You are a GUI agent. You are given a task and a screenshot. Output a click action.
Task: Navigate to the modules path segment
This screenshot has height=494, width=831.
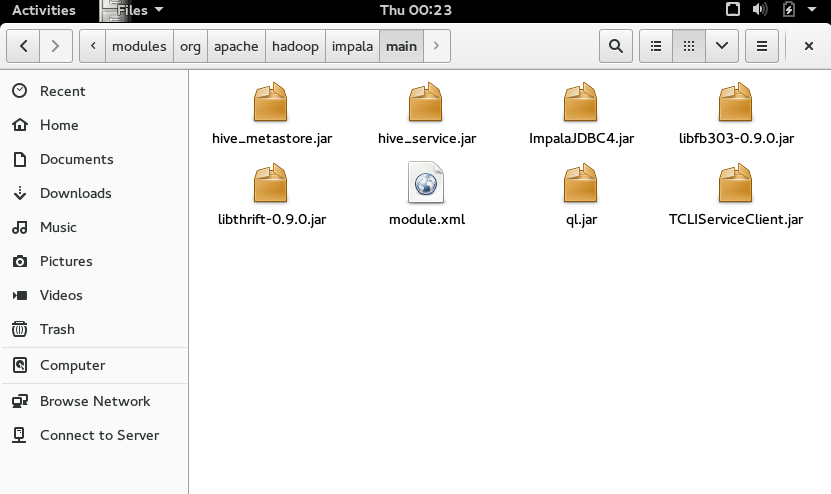pos(139,46)
